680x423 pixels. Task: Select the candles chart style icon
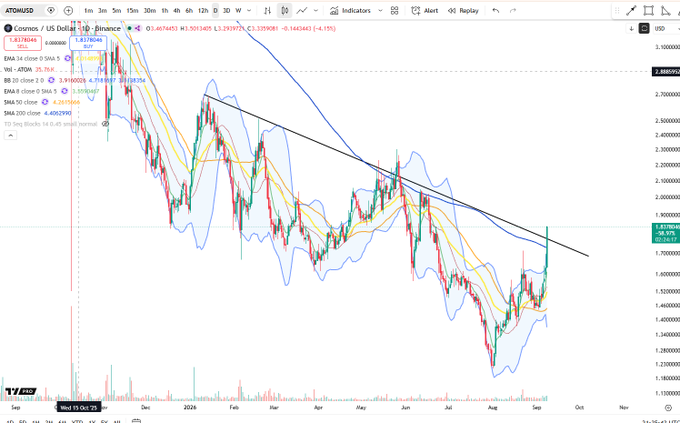[284, 10]
